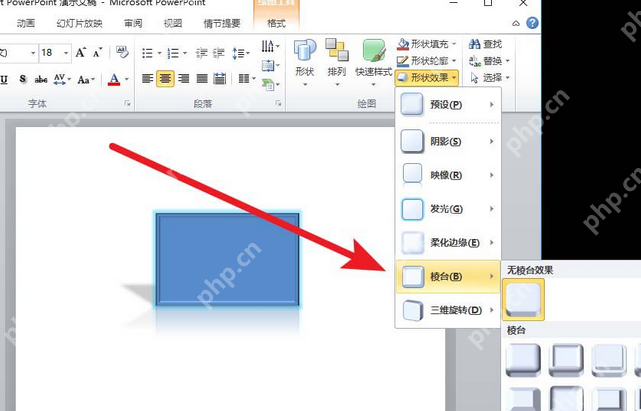This screenshot has width=641, height=411.
Task: Open the columns dropdown
Action: (x=247, y=78)
